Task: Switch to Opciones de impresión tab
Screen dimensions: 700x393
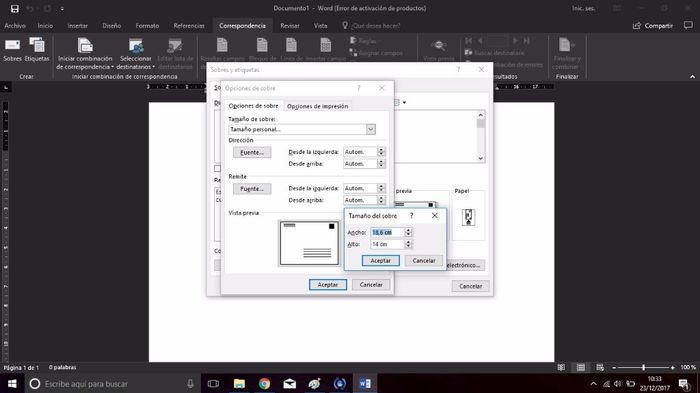Action: coord(317,106)
